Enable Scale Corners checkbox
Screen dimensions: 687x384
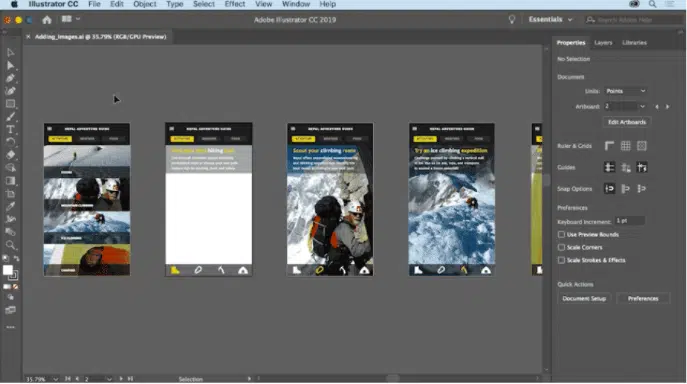click(x=561, y=247)
